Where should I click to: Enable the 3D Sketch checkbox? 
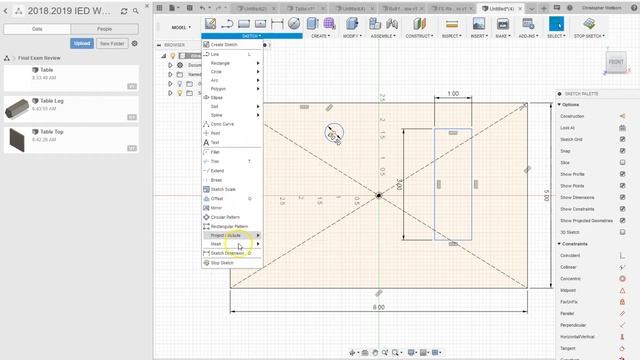[x=622, y=232]
